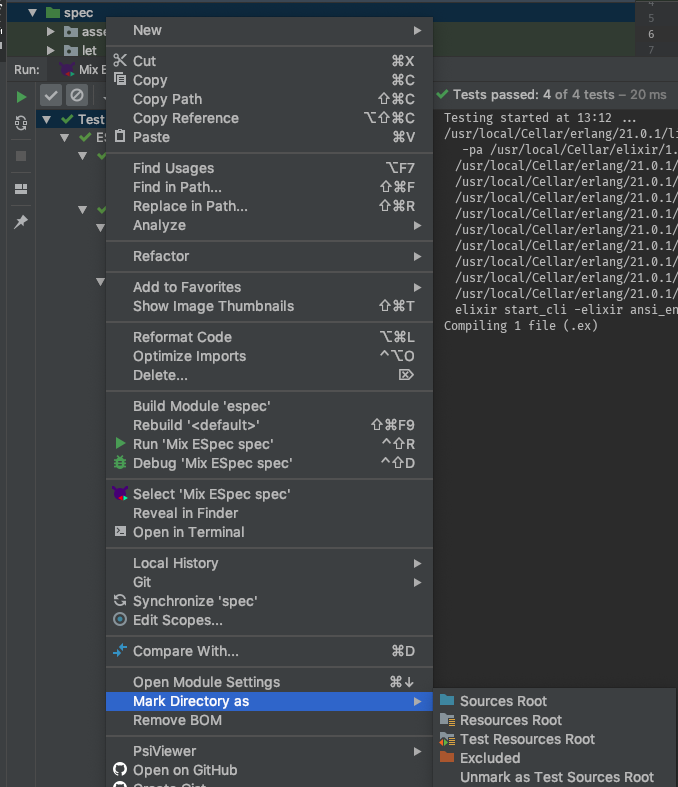The width and height of the screenshot is (678, 787).
Task: Choose Optimize Imports
Action: point(269,356)
